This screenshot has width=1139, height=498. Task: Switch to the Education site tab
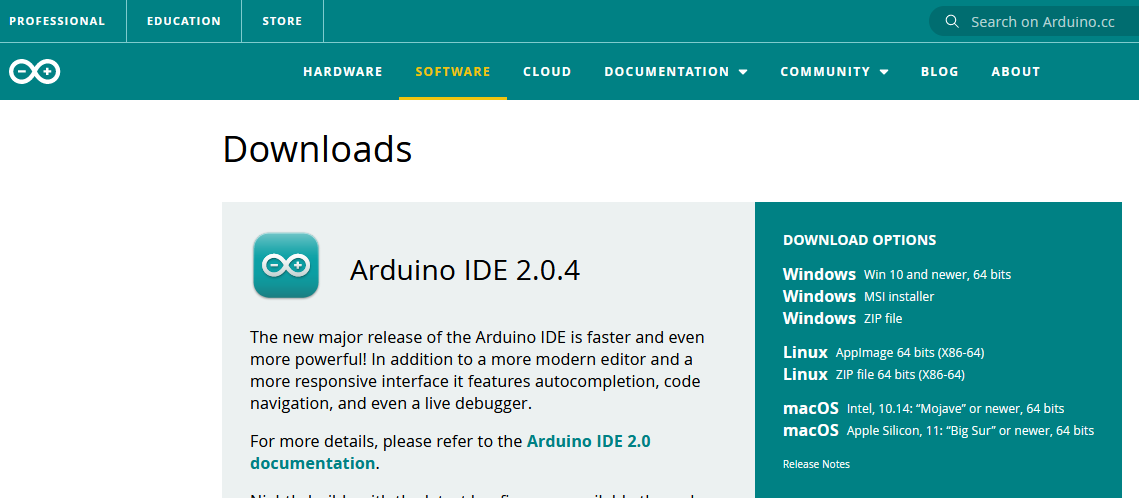[x=183, y=21]
